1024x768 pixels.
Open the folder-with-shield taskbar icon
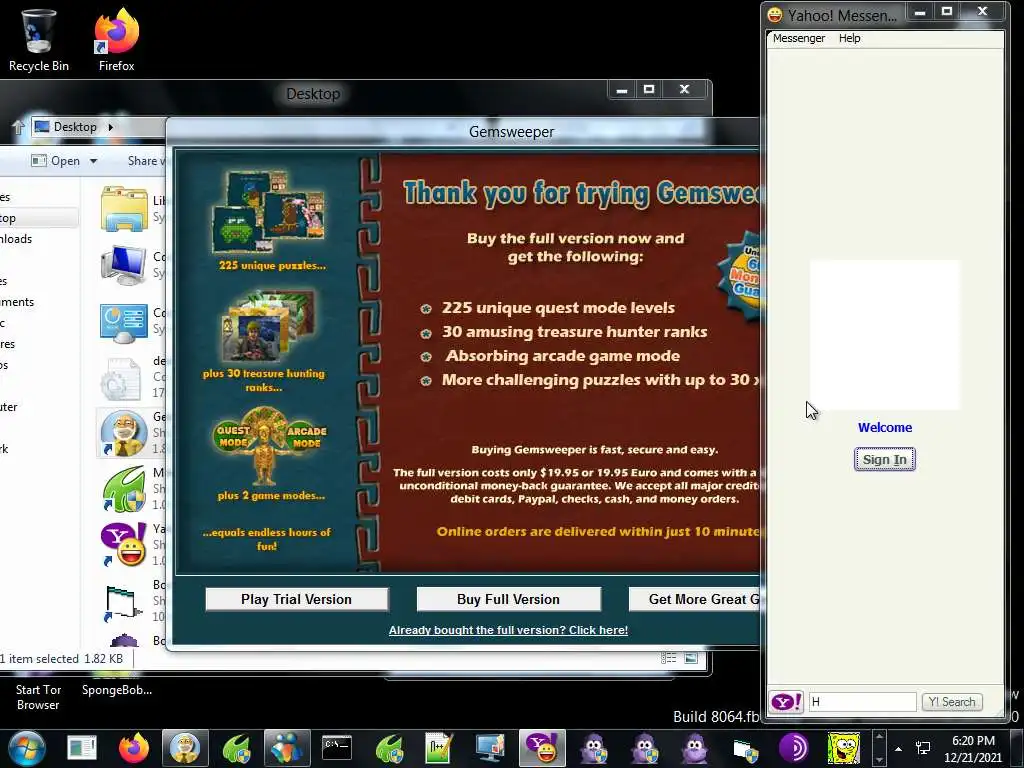tap(745, 750)
